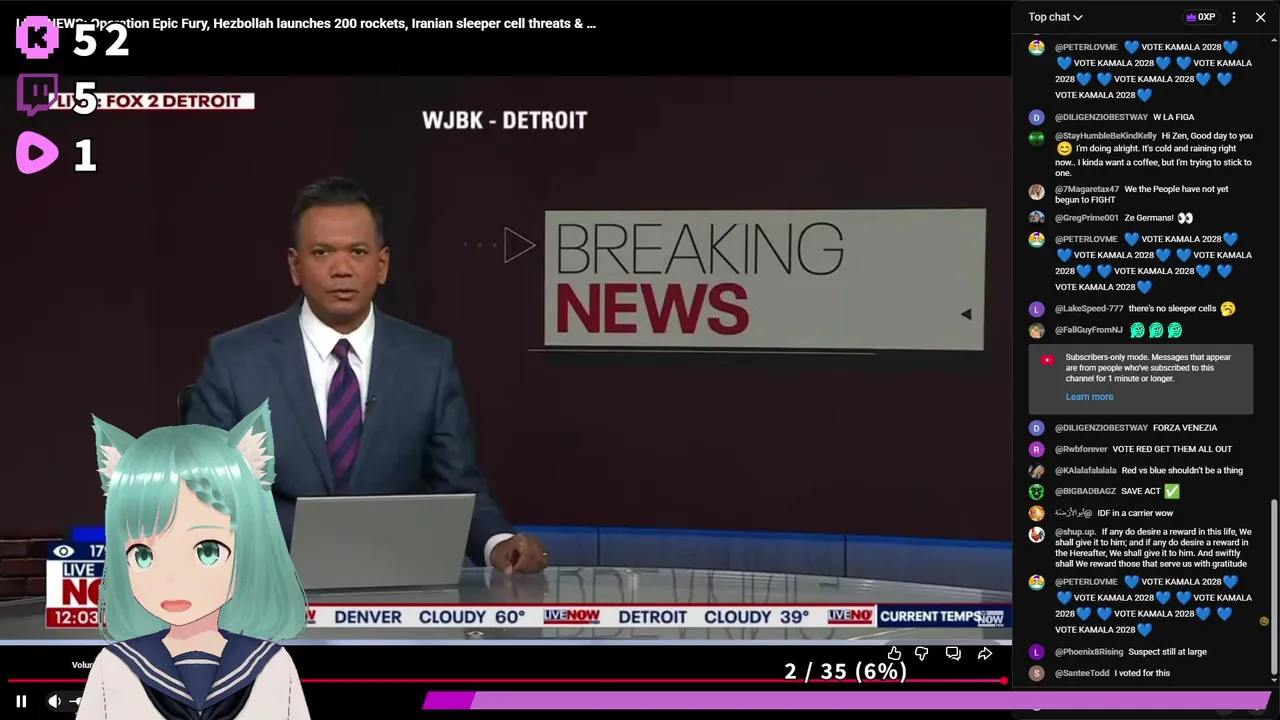Screen dimensions: 1280x720
Task: Click the 'W LA FIGA' chat message
Action: [x=1173, y=117]
